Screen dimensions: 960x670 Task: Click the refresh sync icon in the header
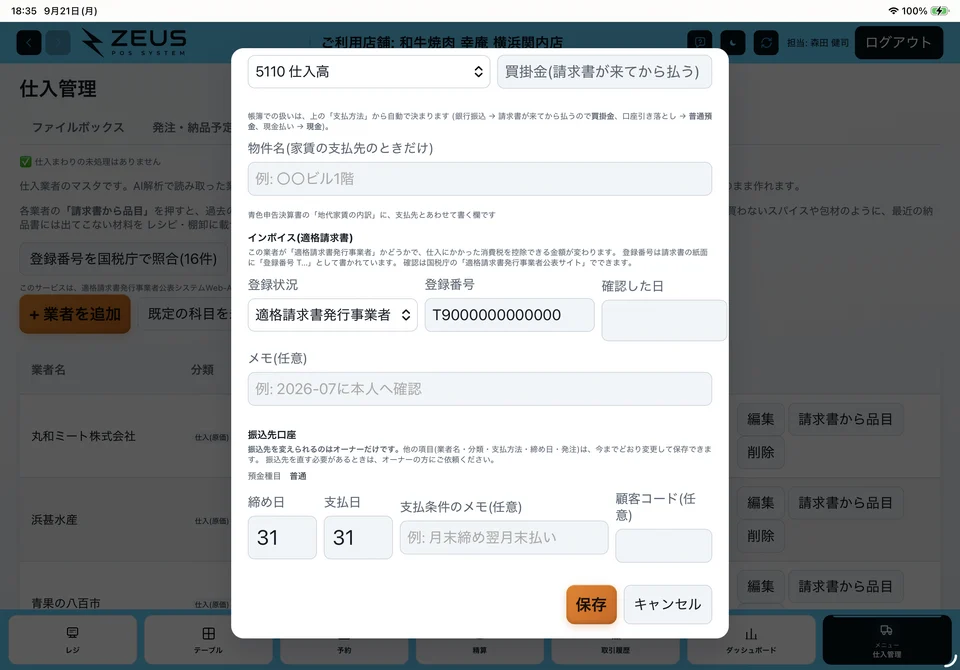point(766,42)
